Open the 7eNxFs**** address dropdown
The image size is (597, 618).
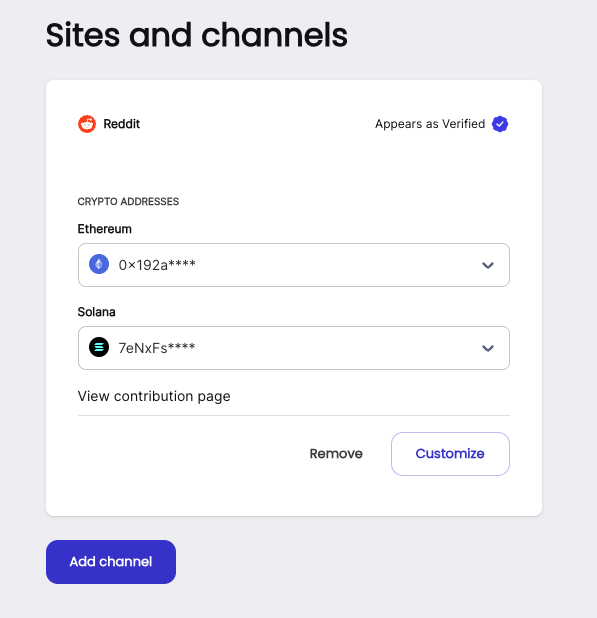point(294,348)
